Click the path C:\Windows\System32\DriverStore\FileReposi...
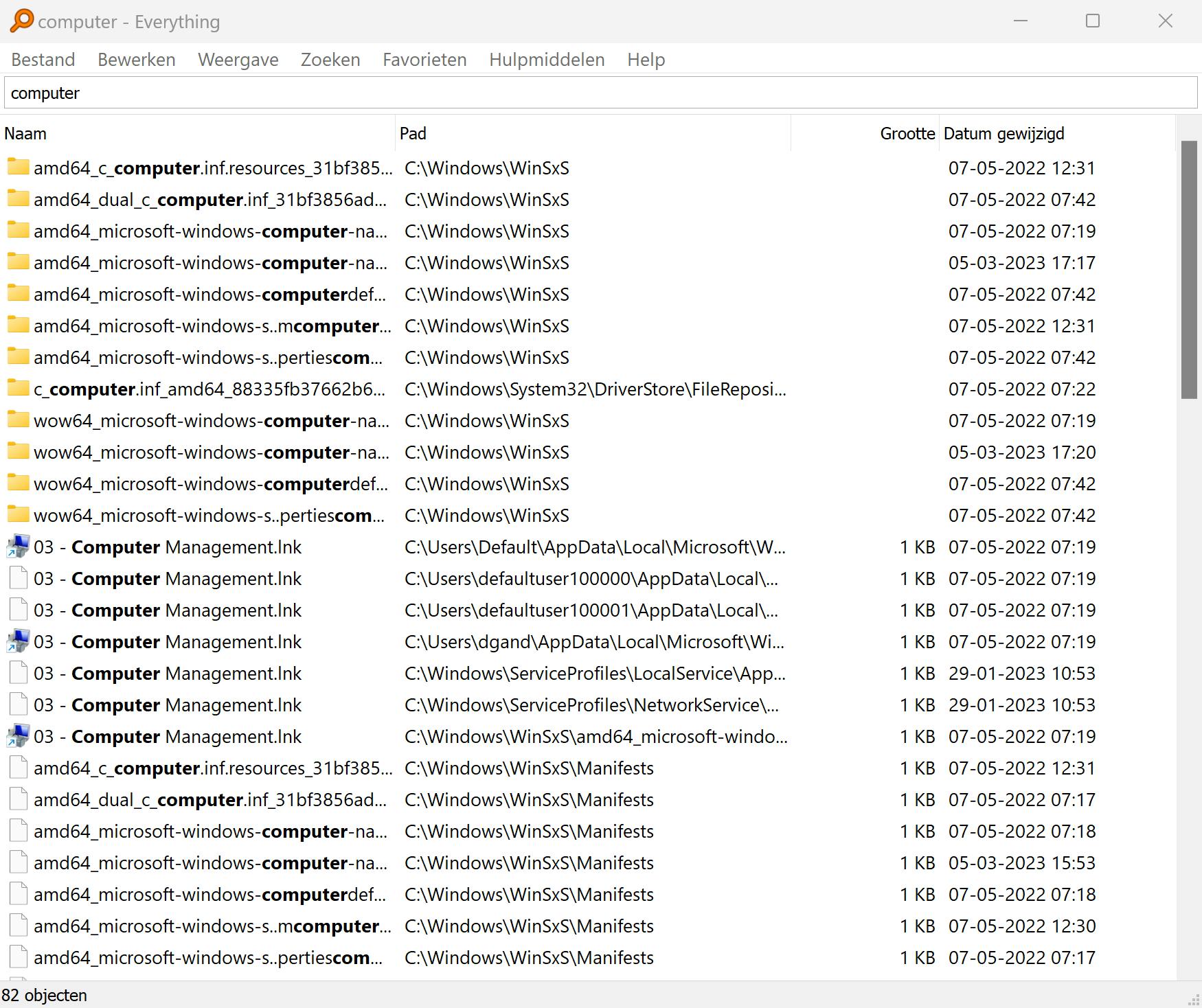 point(596,389)
